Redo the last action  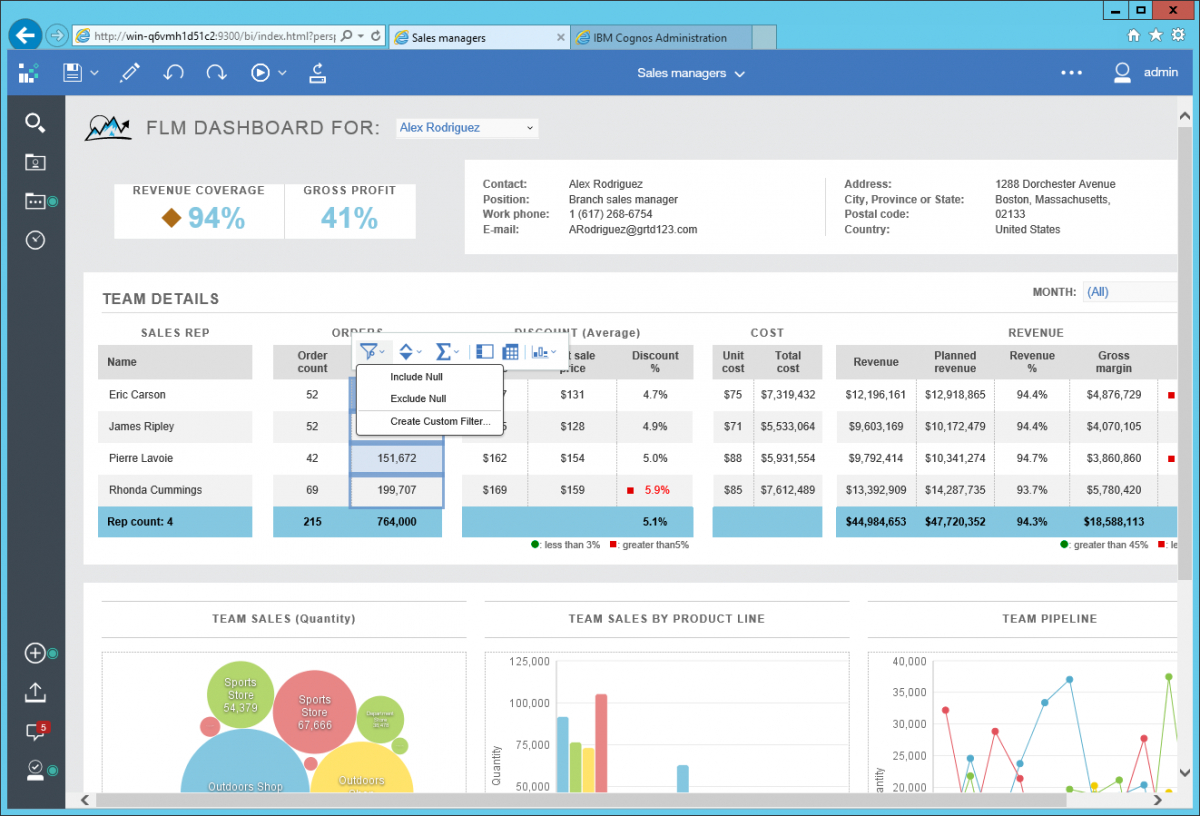[216, 72]
